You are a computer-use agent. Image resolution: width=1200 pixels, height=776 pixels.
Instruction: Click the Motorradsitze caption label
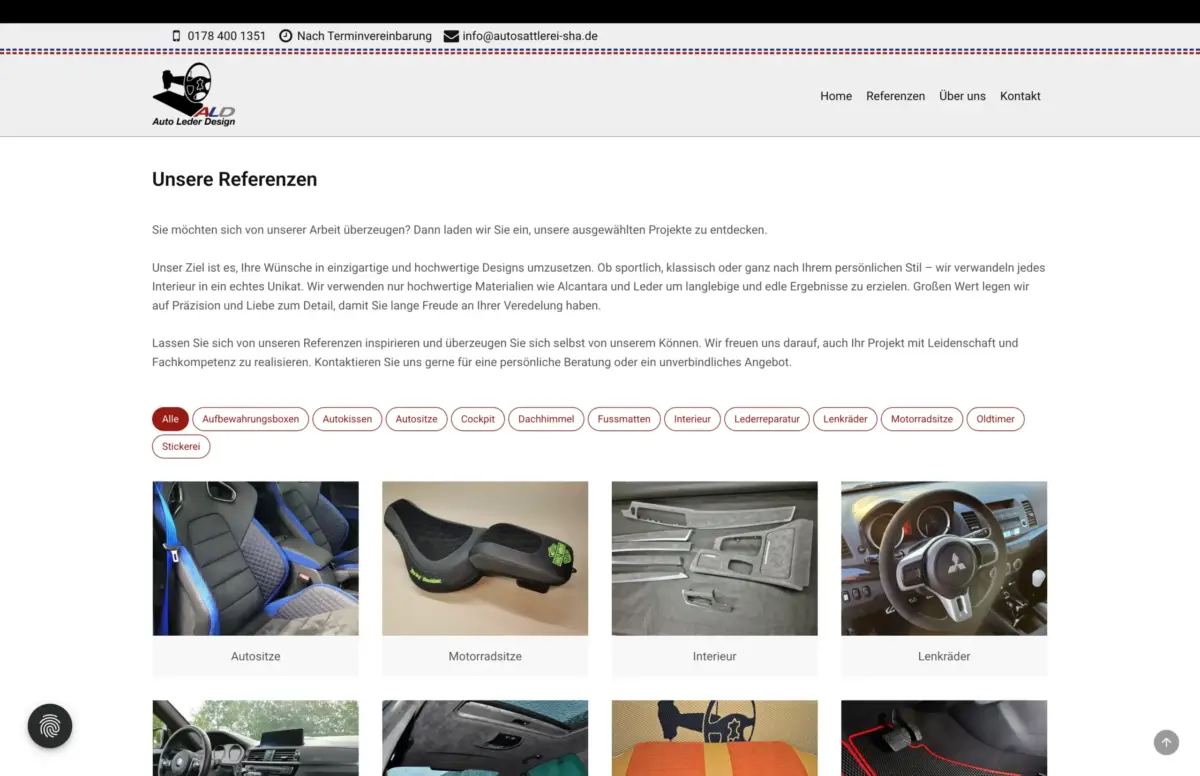(x=485, y=657)
